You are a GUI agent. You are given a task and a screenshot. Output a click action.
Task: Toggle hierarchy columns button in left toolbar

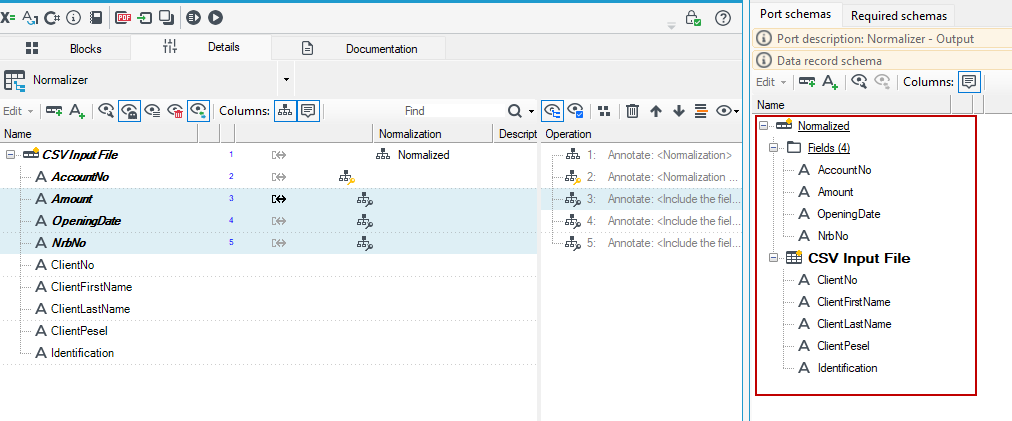(285, 111)
